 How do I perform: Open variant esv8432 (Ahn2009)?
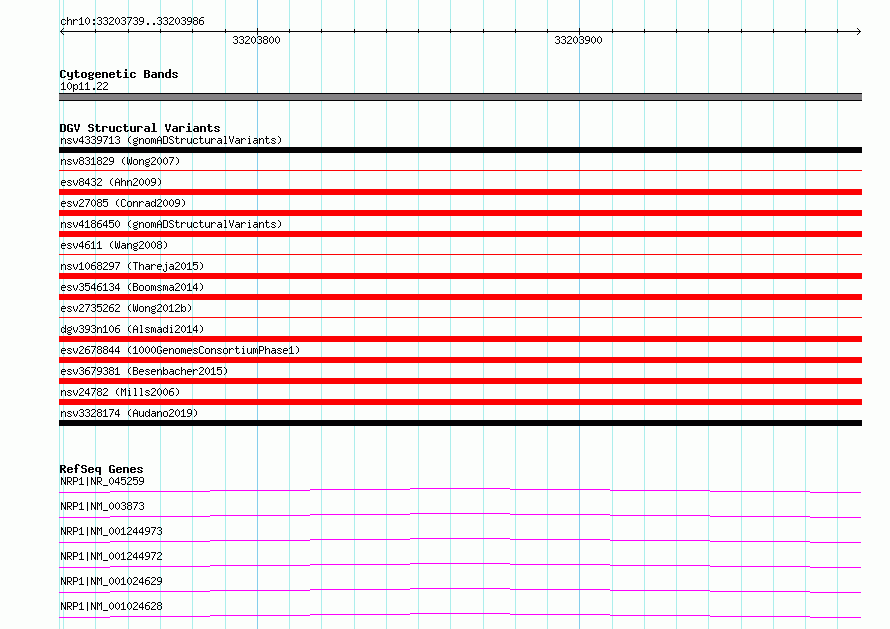111,182
